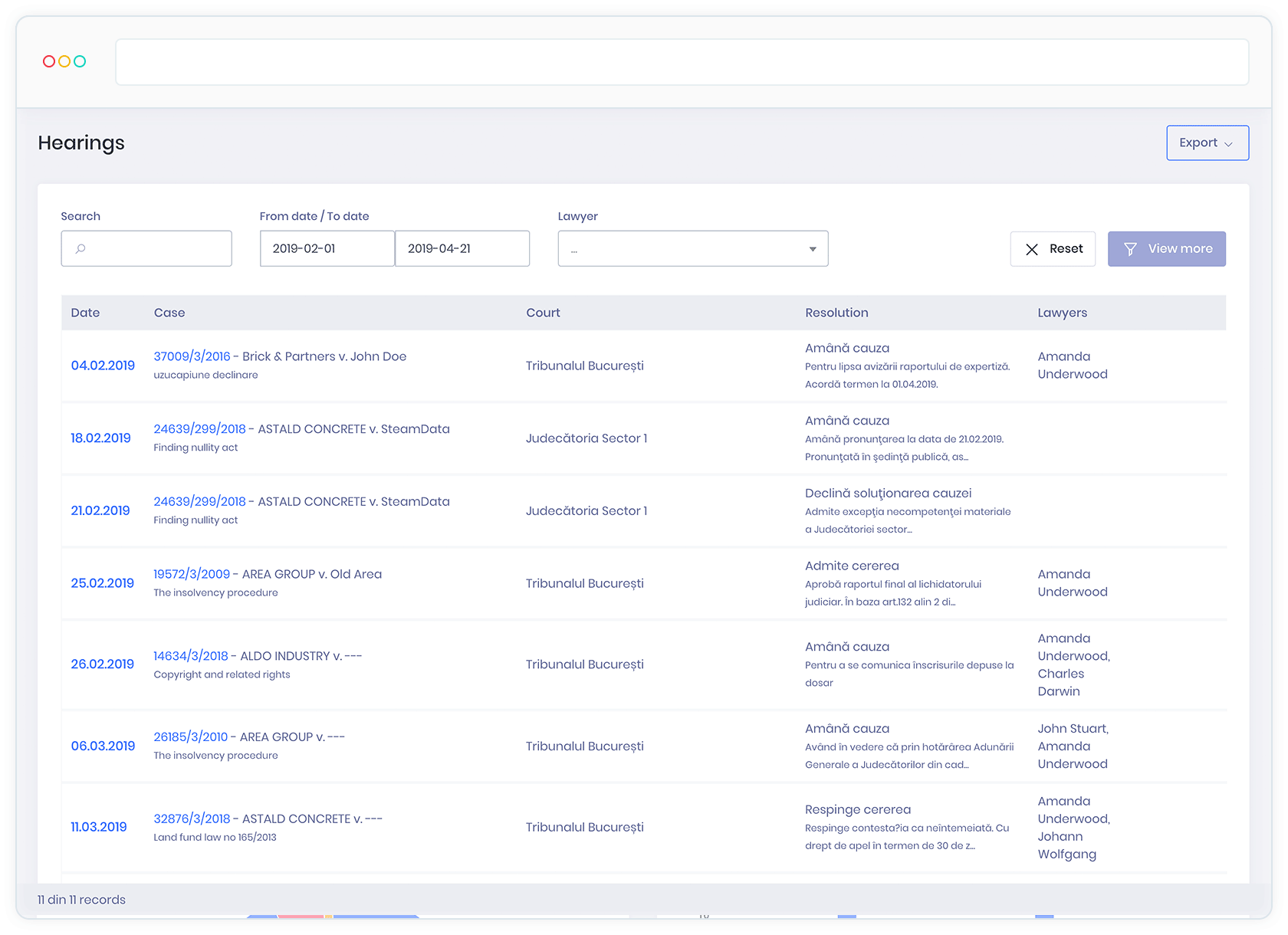This screenshot has width=1288, height=935.
Task: Click Tribunalul București in 04.02.2019 row
Action: pos(585,366)
